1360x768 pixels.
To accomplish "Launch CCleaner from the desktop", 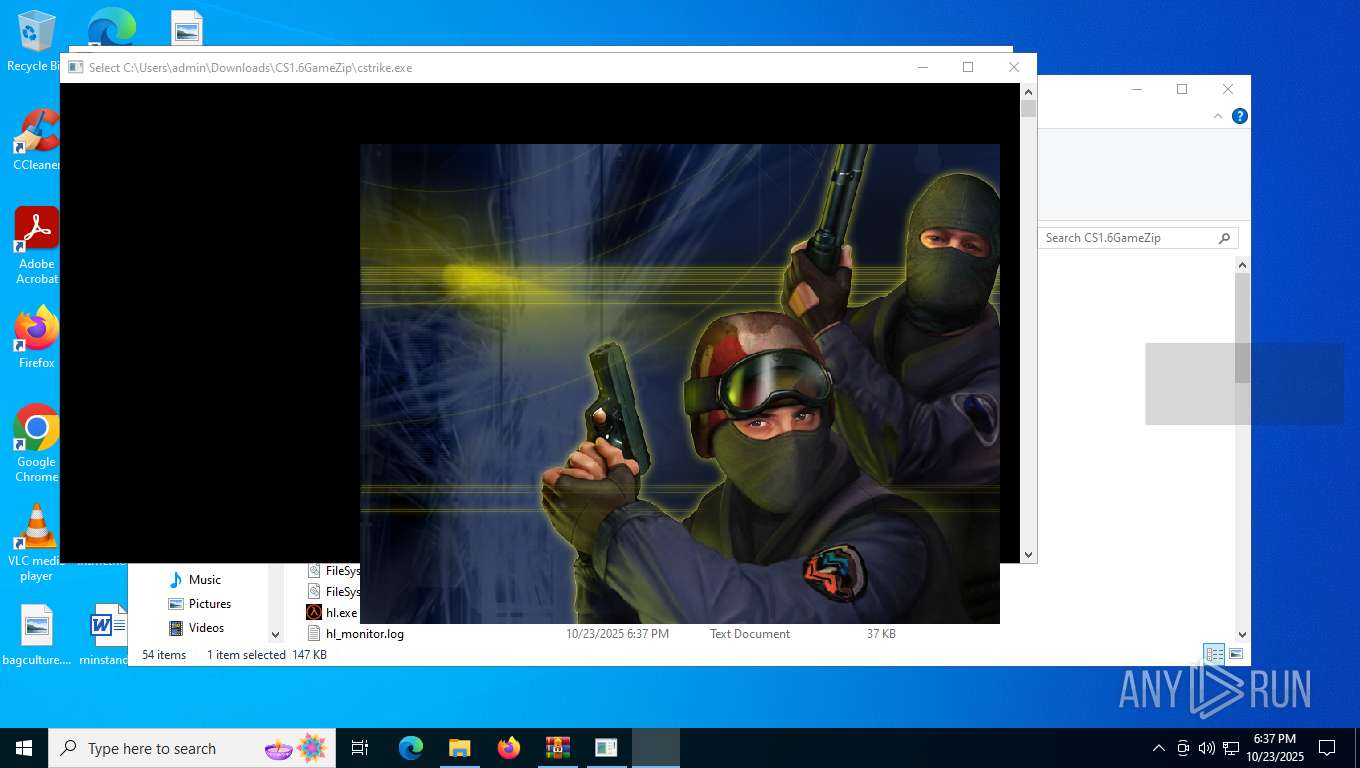I will pyautogui.click(x=36, y=140).
